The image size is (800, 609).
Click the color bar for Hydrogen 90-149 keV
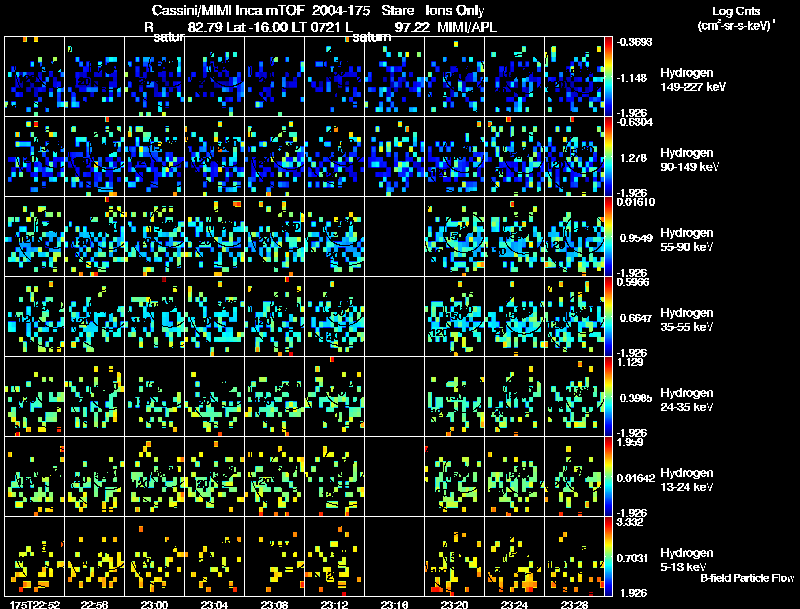[608, 156]
